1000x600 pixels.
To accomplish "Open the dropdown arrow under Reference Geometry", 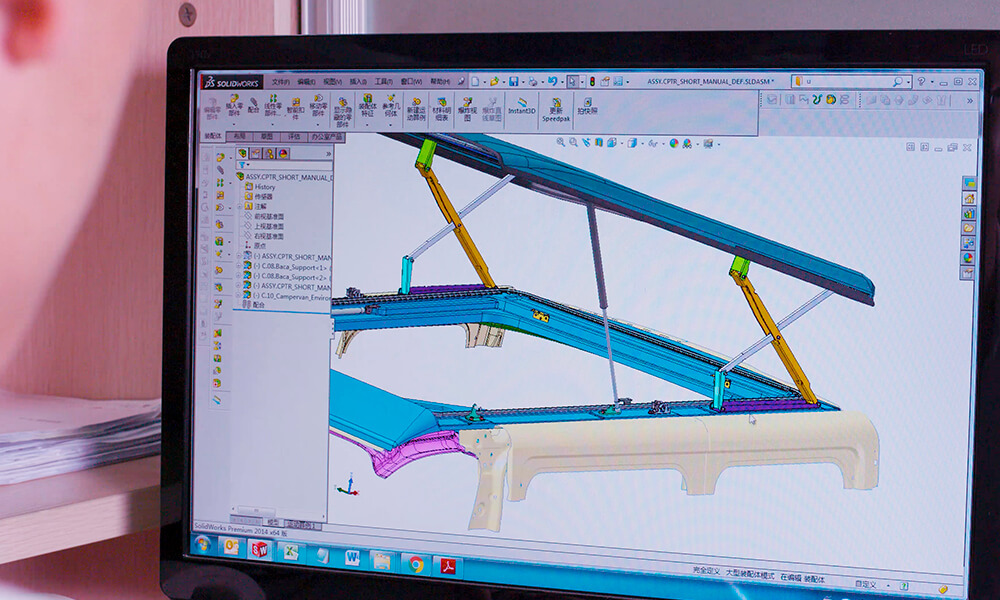I will click(390, 124).
